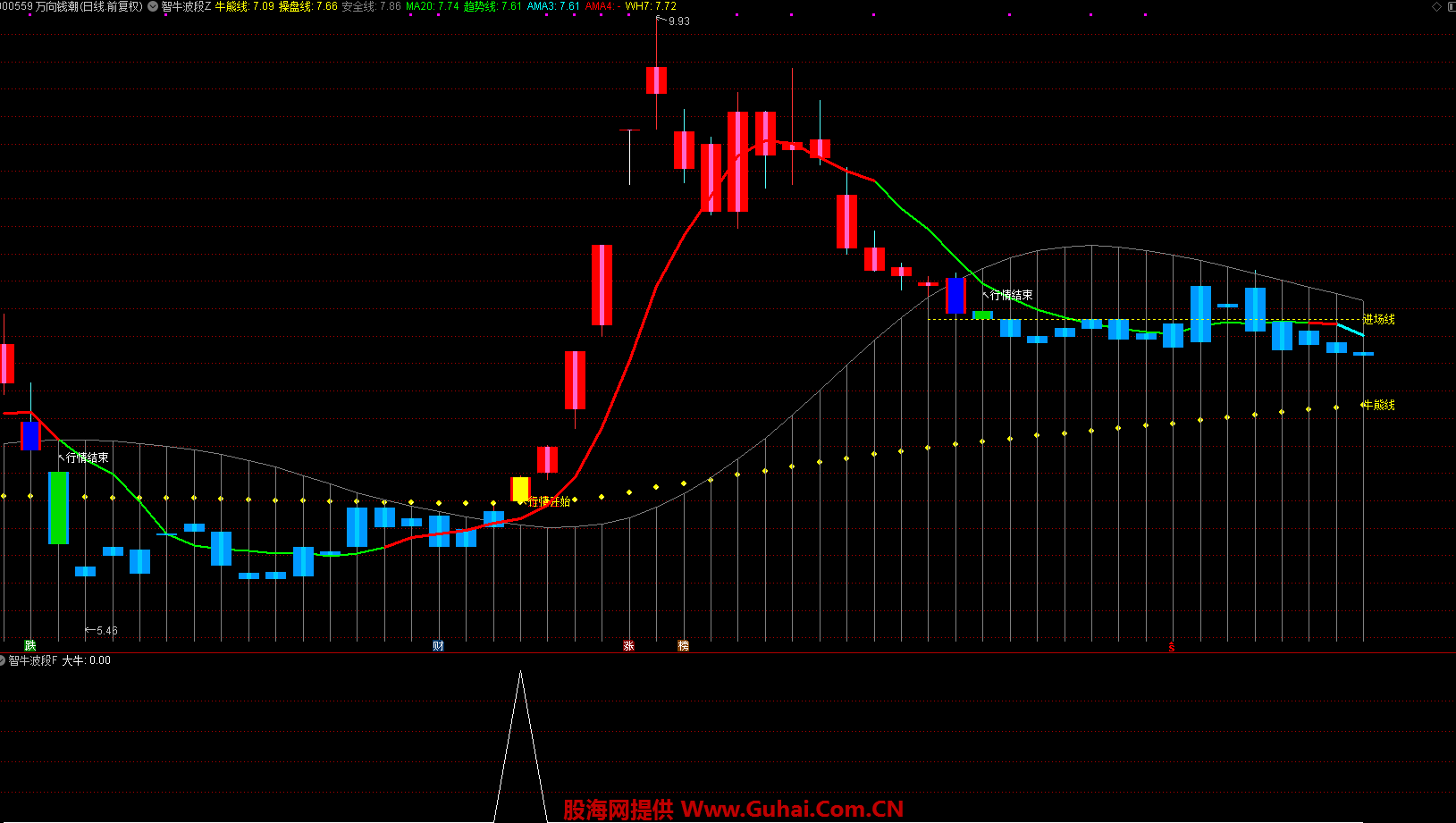Click the white spike peak in lower panel
The height and width of the screenshot is (823, 1456).
coord(521,673)
